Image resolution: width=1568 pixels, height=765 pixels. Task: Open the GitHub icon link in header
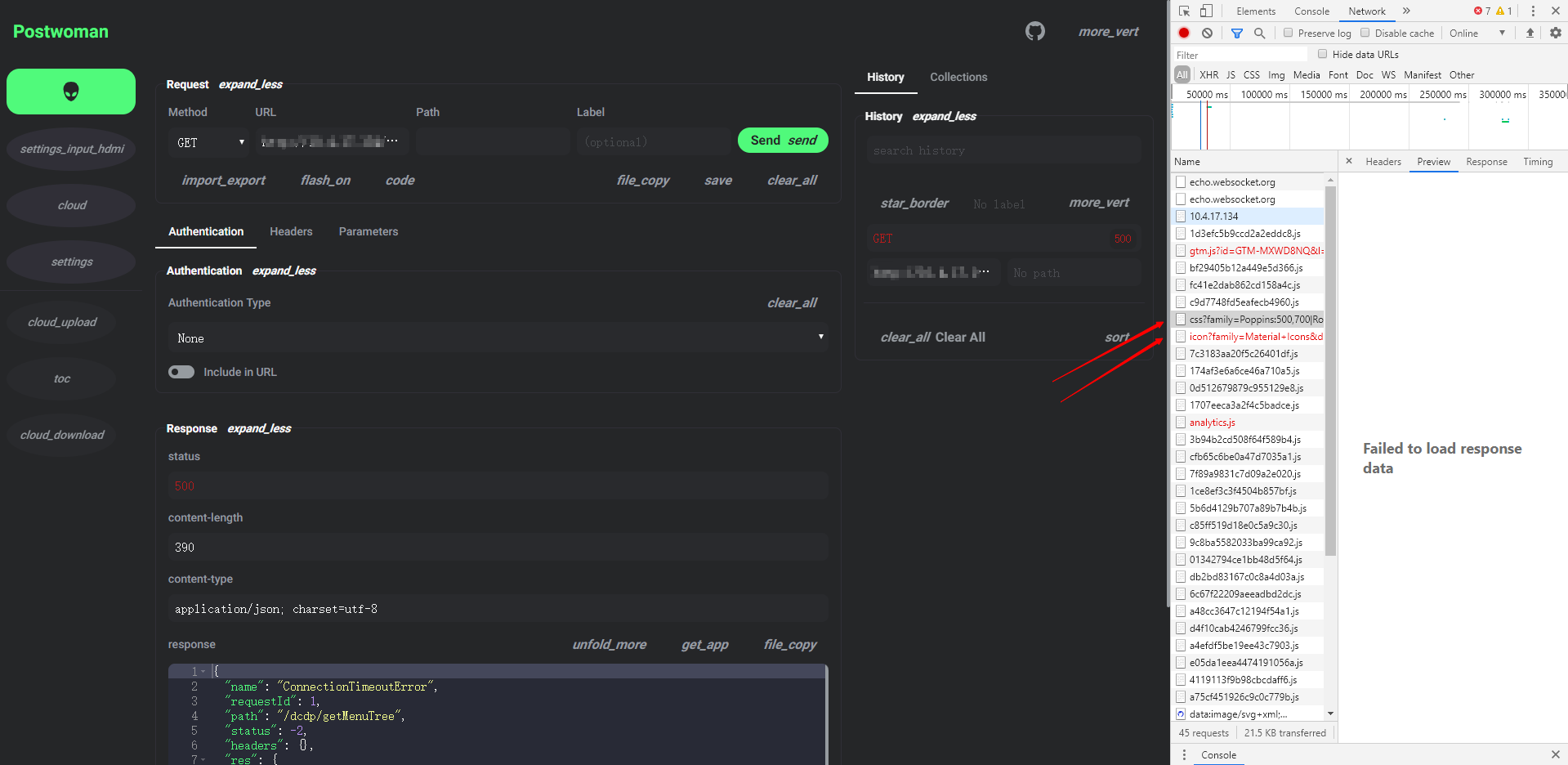click(1035, 32)
